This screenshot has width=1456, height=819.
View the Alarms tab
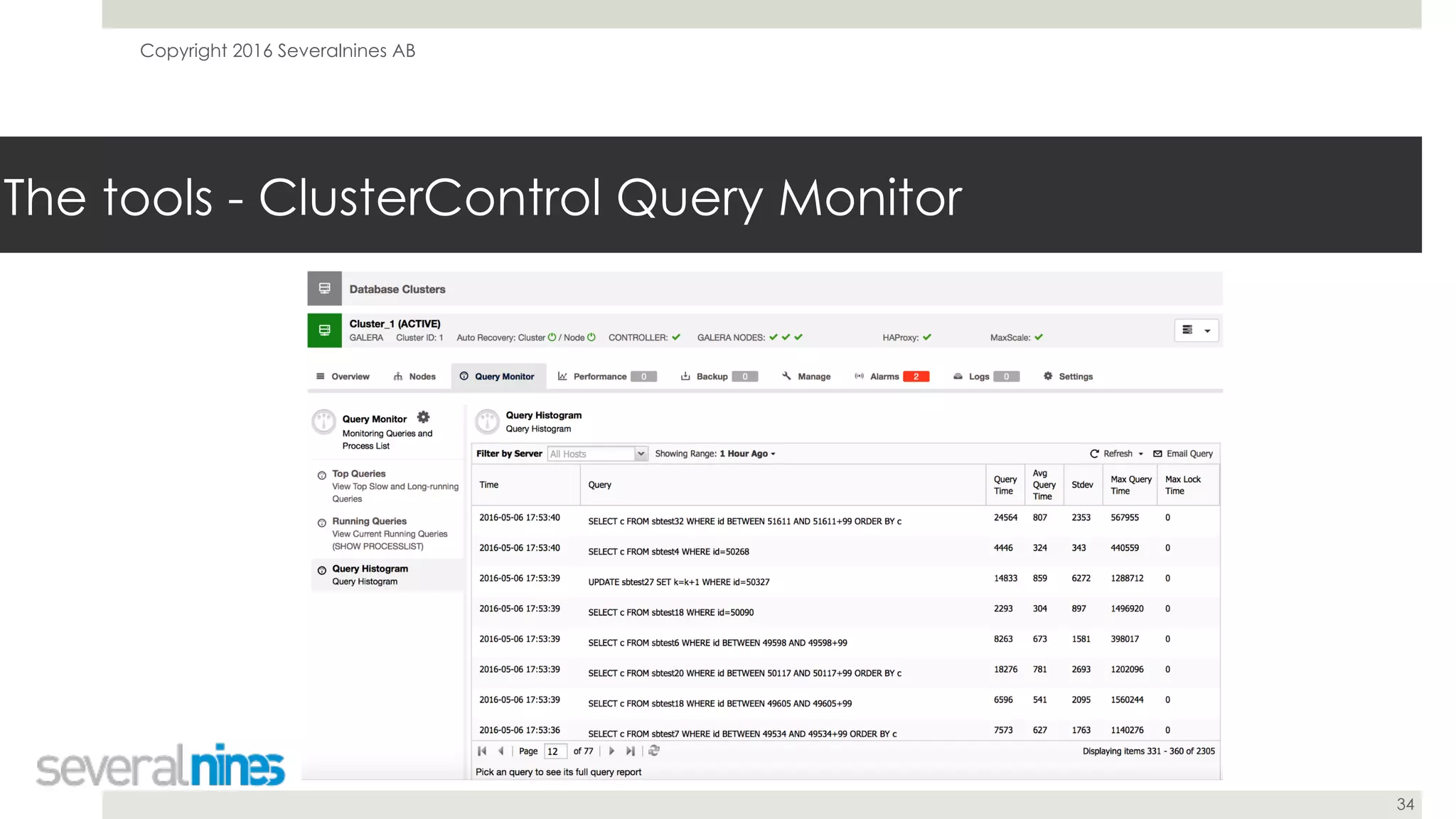point(892,376)
